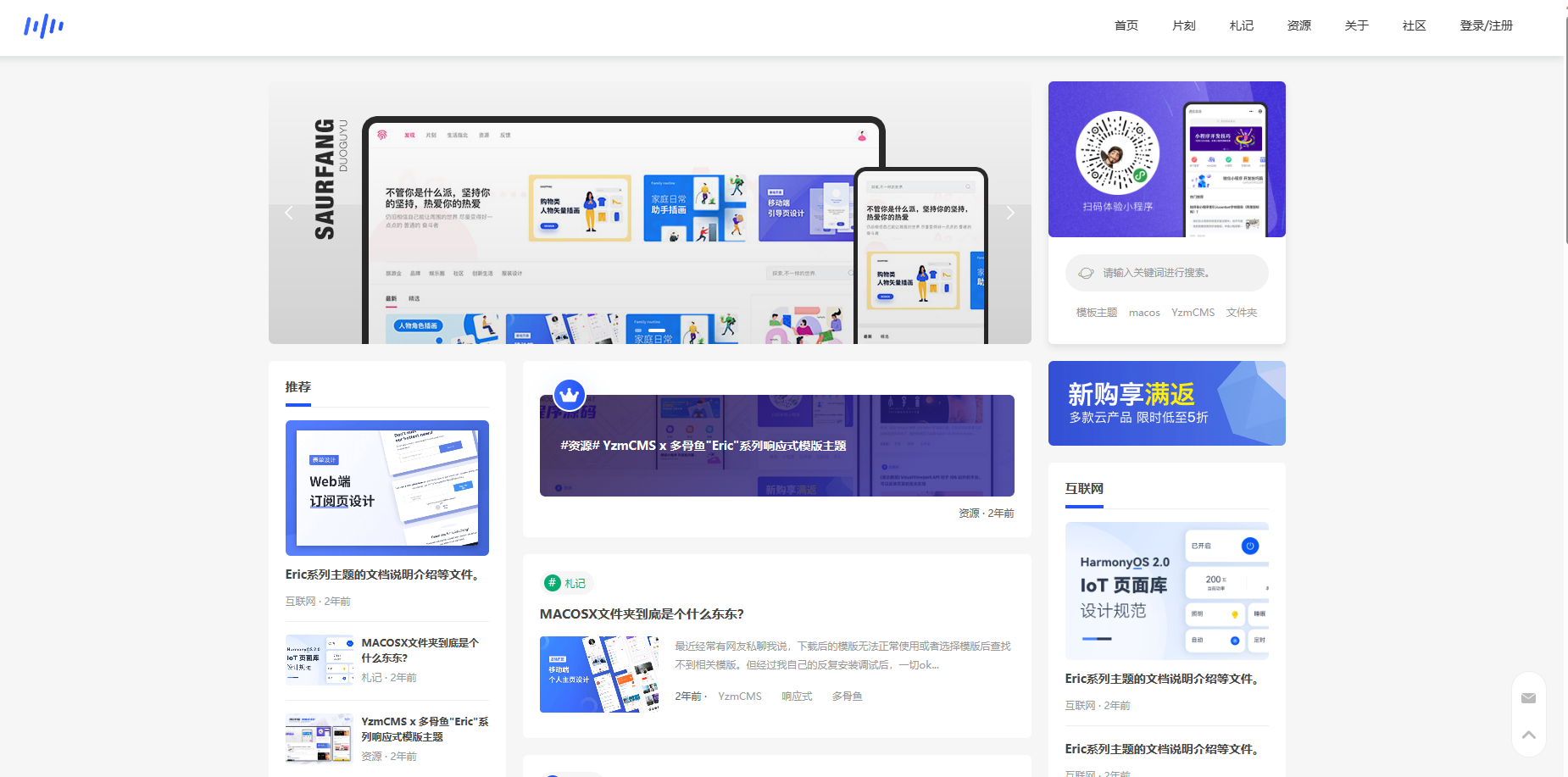The image size is (1568, 777).
Task: Focus the keyword search input field
Action: (x=1167, y=273)
